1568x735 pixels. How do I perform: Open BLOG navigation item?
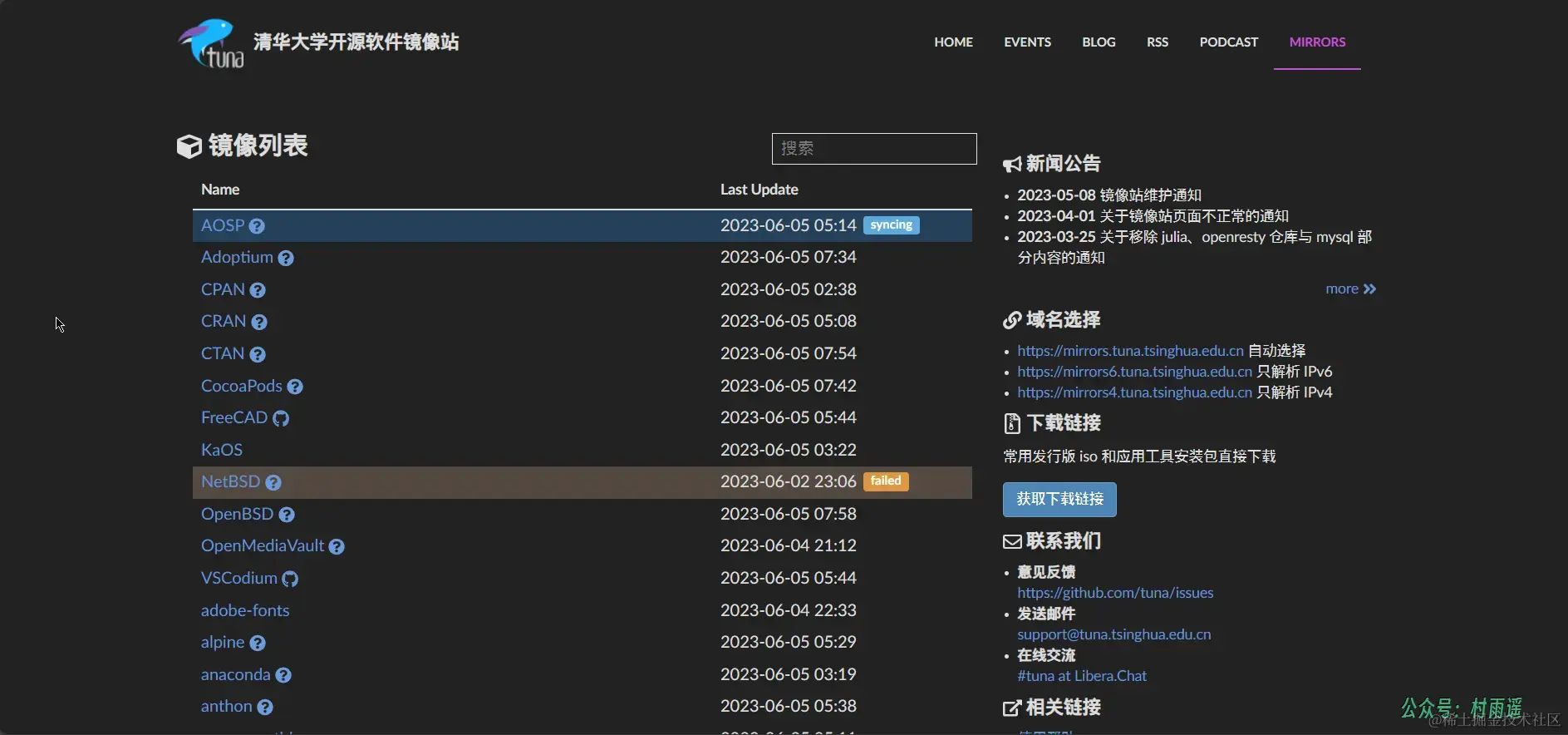coord(1099,42)
